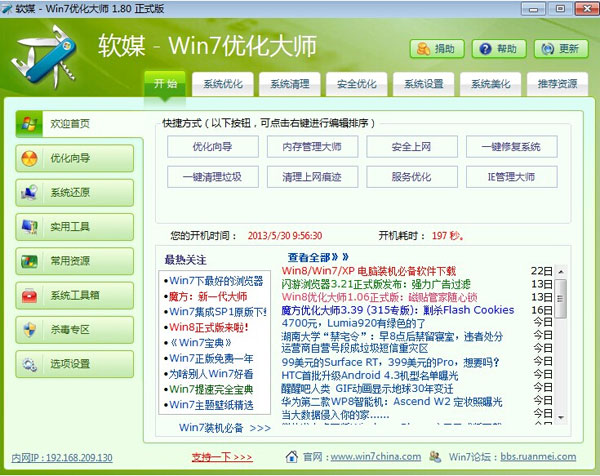This screenshot has height=476, width=600.
Task: Click the 安全上网 shortcut button
Action: tap(412, 147)
